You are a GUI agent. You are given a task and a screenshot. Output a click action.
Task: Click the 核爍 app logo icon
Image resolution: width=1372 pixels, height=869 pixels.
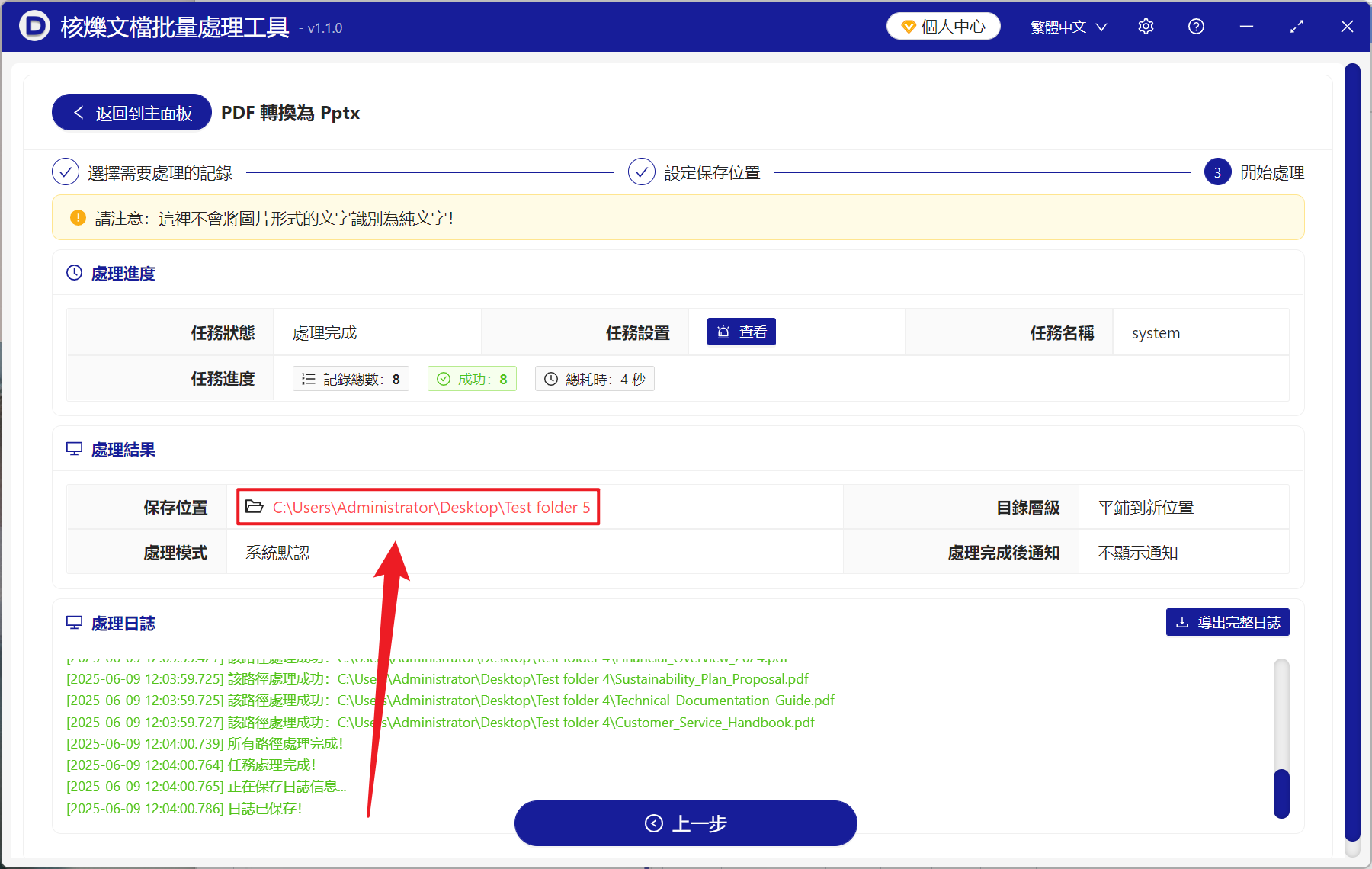coord(34,26)
